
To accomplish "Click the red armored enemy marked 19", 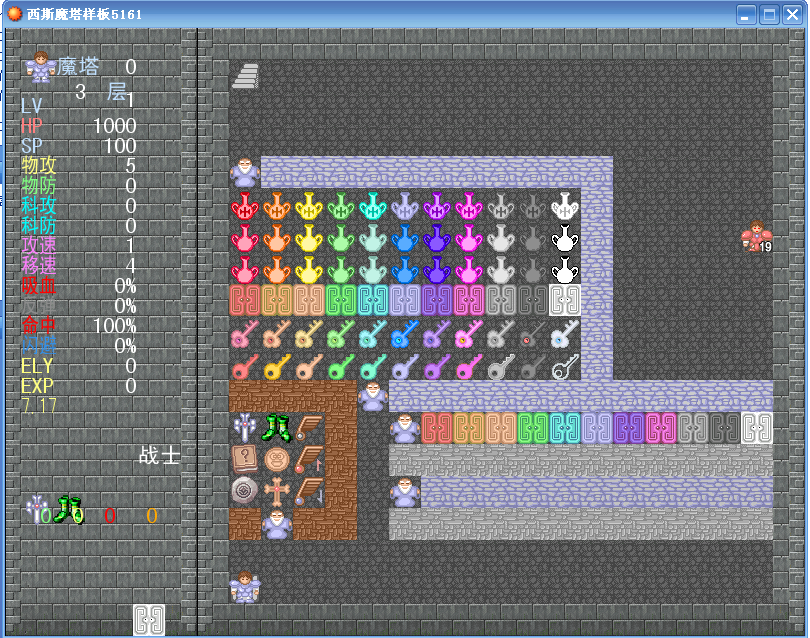I will tap(757, 236).
